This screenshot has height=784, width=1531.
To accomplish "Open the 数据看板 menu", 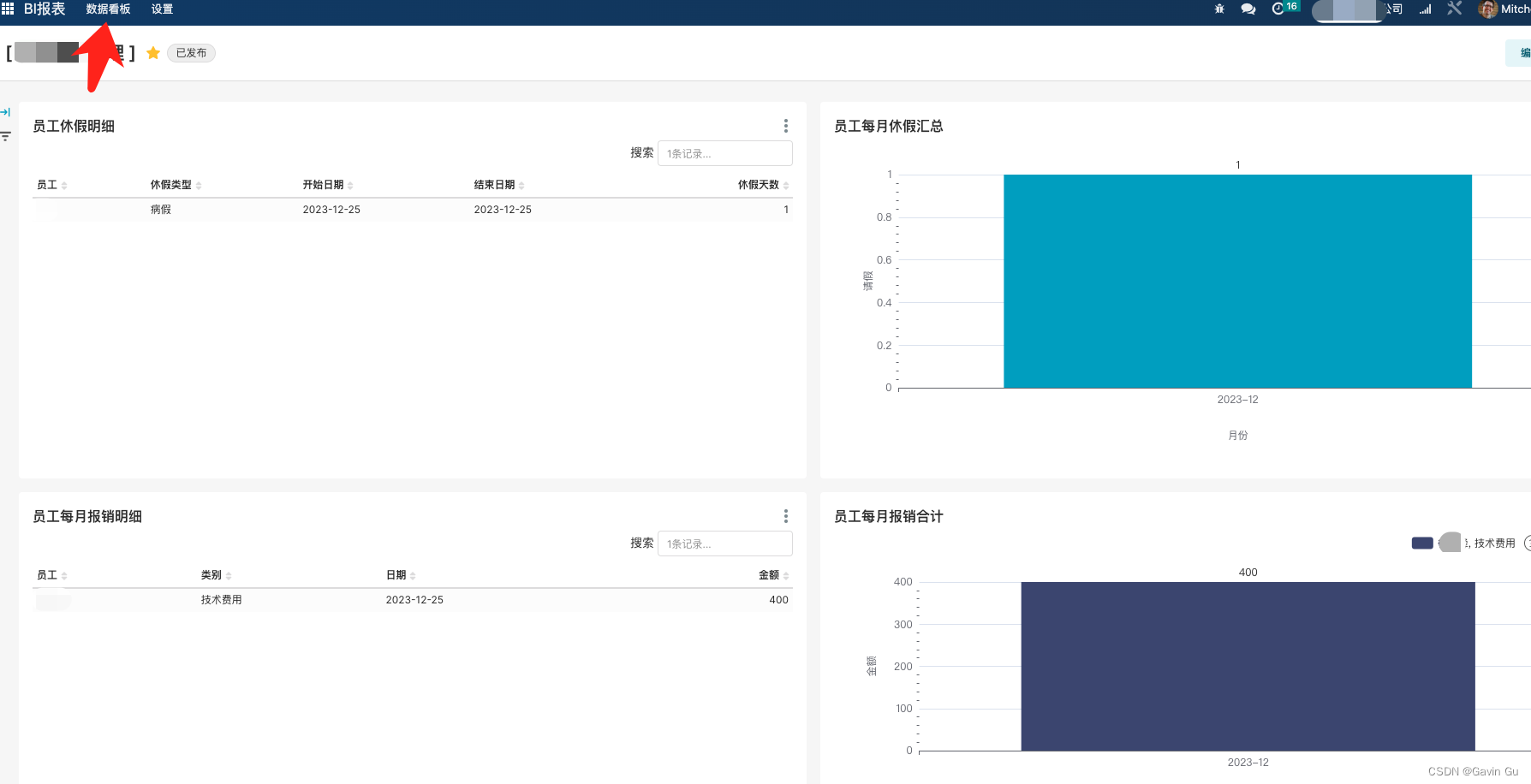I will point(108,9).
